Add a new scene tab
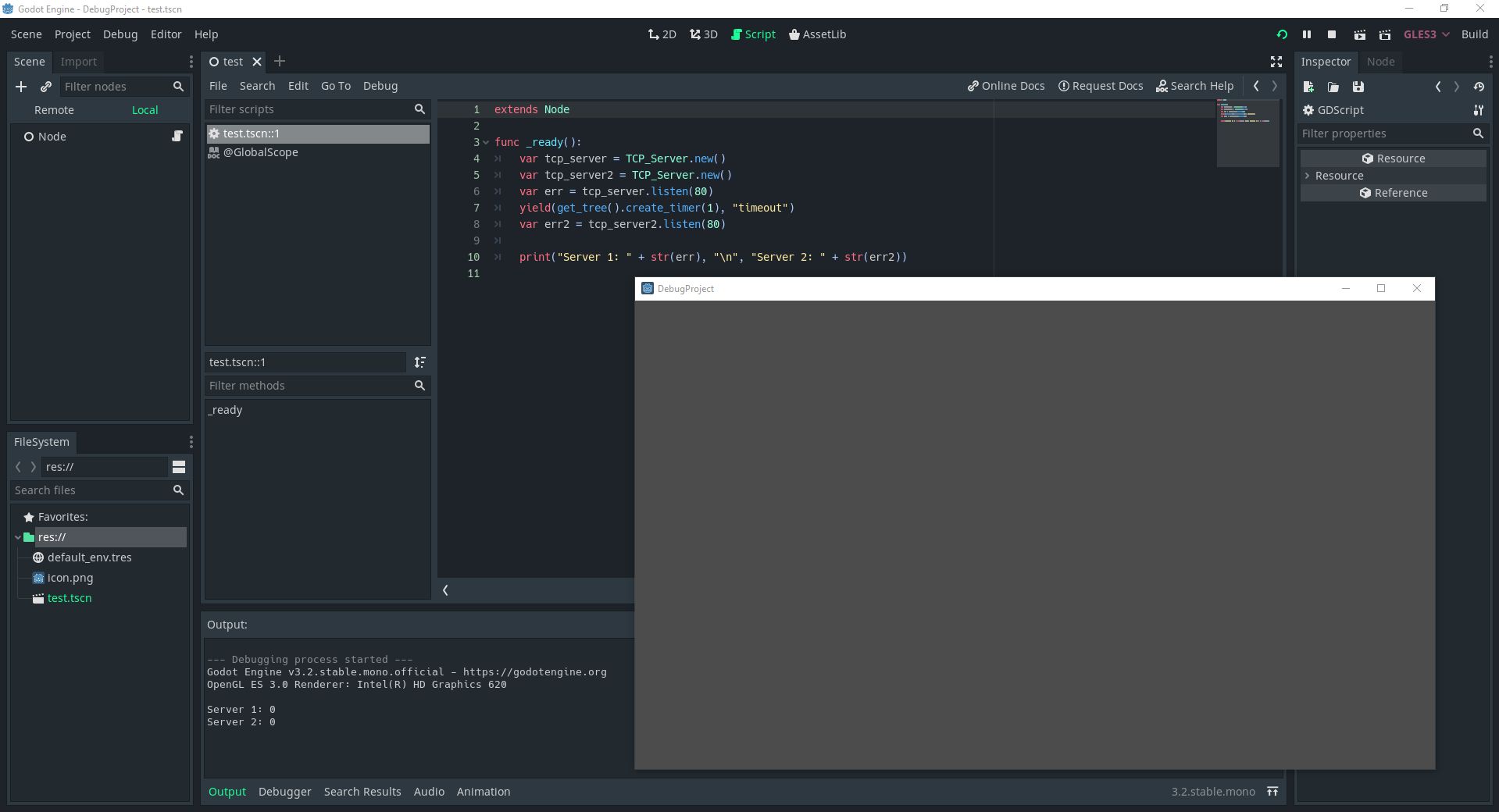Viewport: 1499px width, 812px height. point(280,61)
